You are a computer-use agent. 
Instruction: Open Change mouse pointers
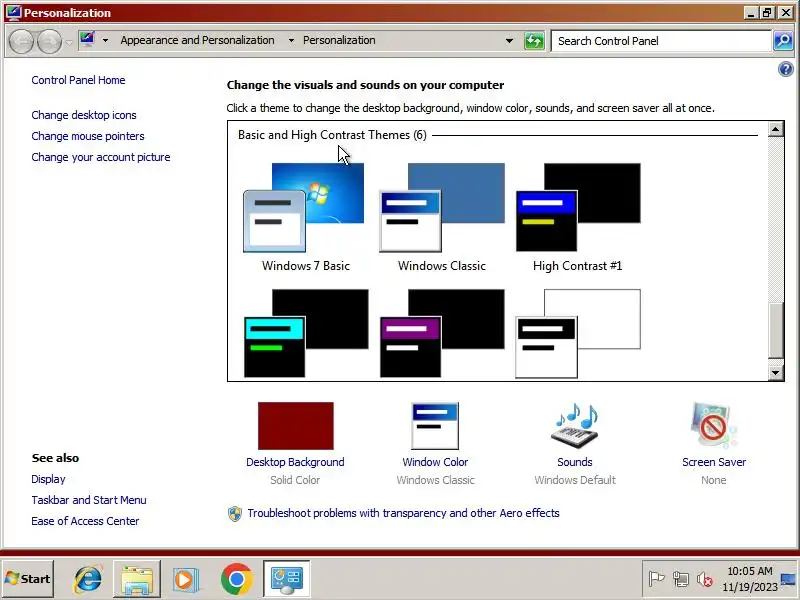88,136
